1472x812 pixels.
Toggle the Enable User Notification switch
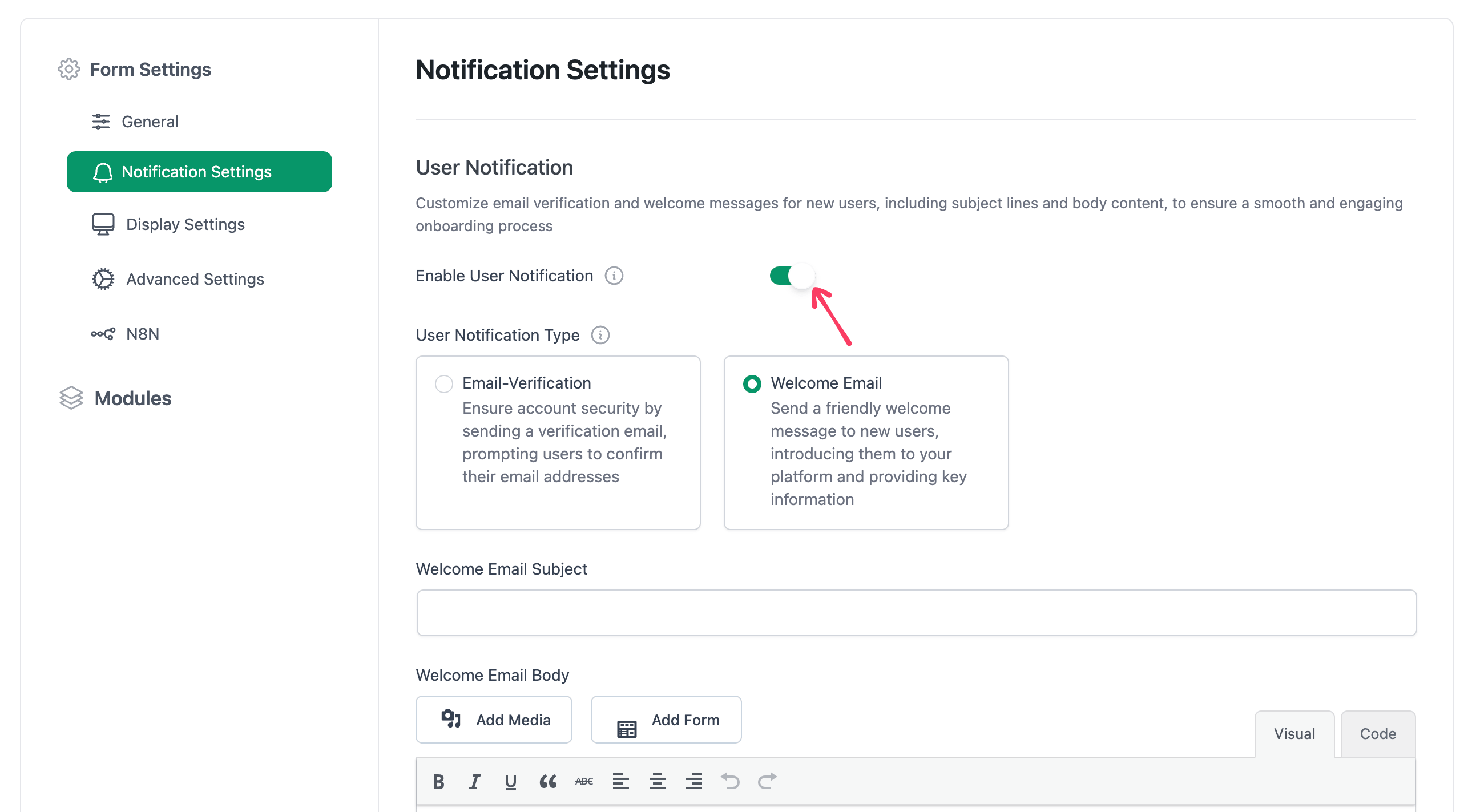(792, 276)
